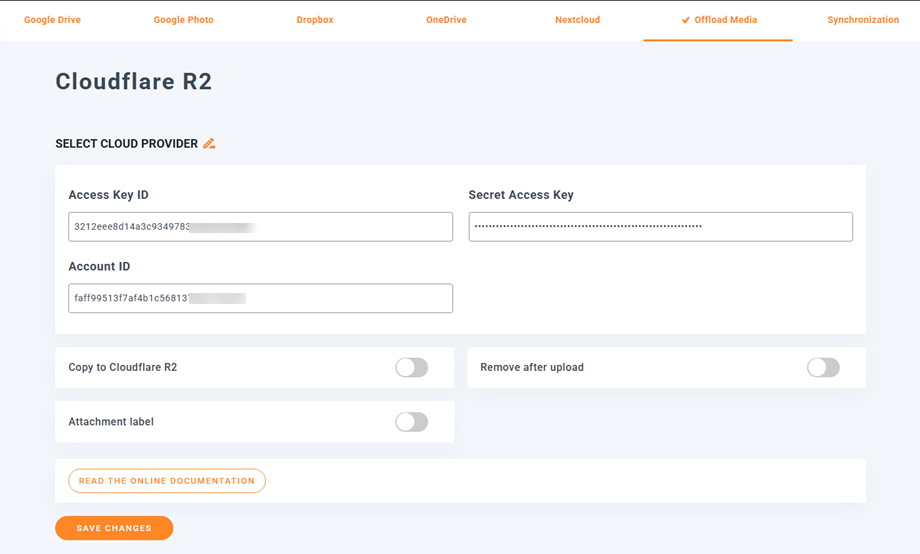Click the Save Changes button
The height and width of the screenshot is (554, 920).
coord(114,528)
